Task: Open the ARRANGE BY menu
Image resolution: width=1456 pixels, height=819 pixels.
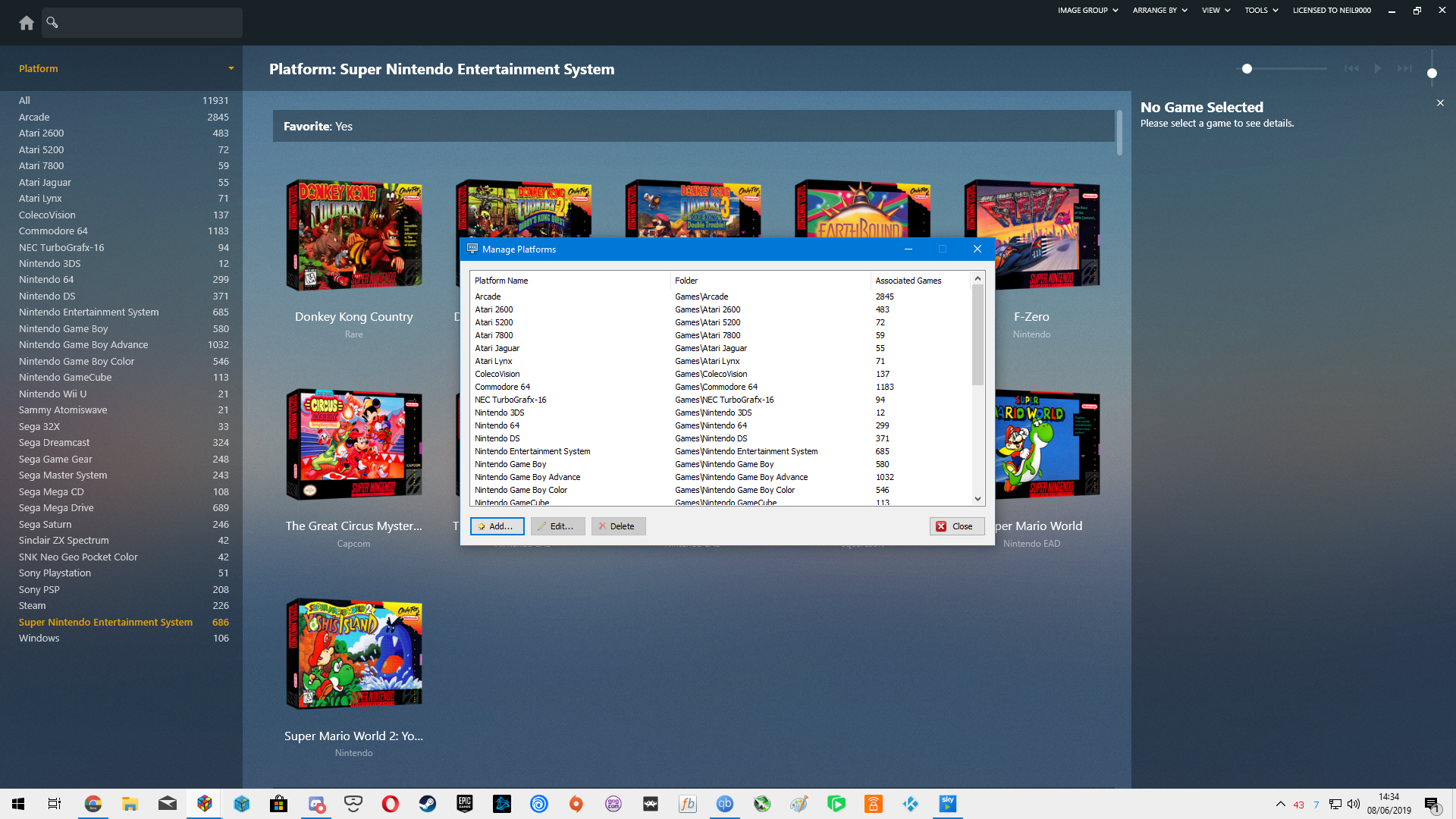Action: [x=1159, y=11]
